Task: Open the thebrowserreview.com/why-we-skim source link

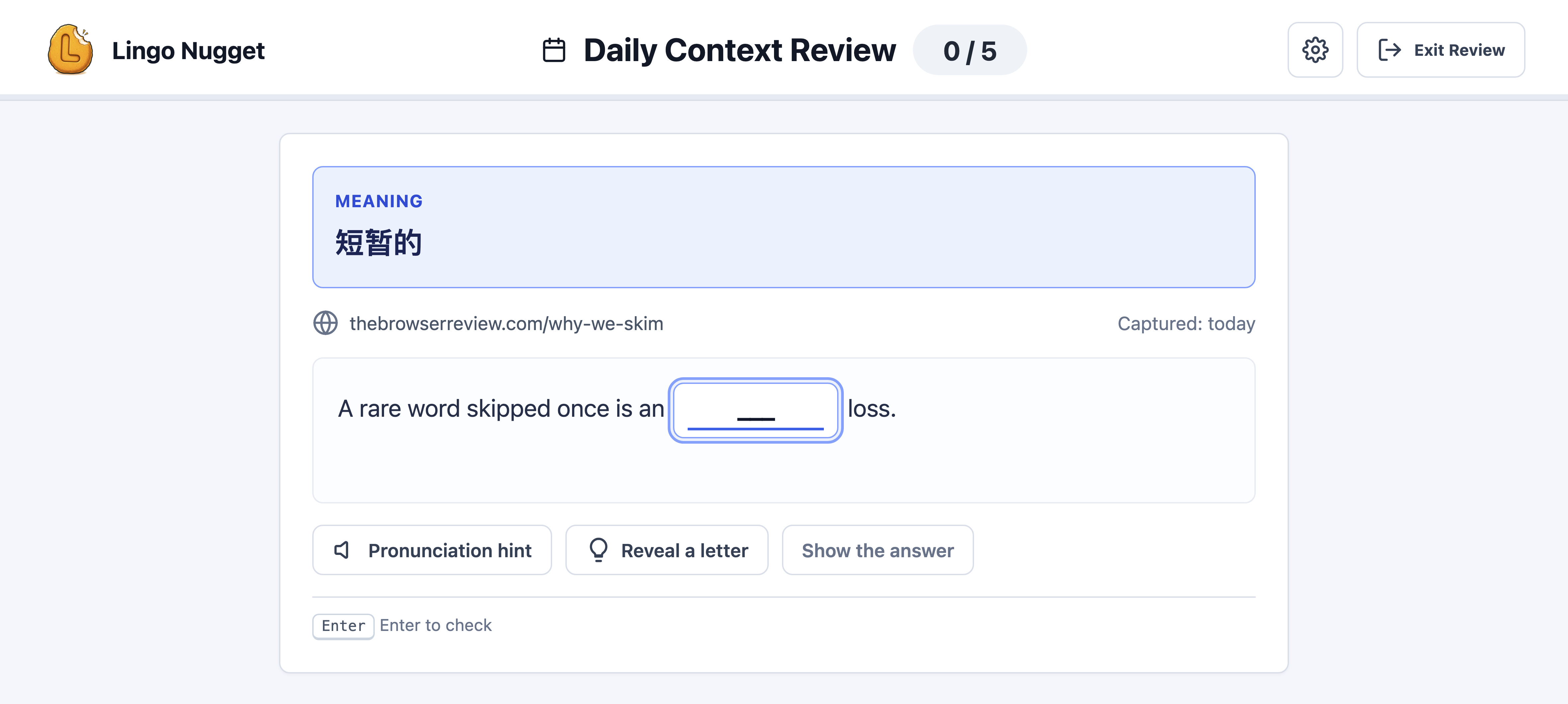Action: click(x=506, y=324)
